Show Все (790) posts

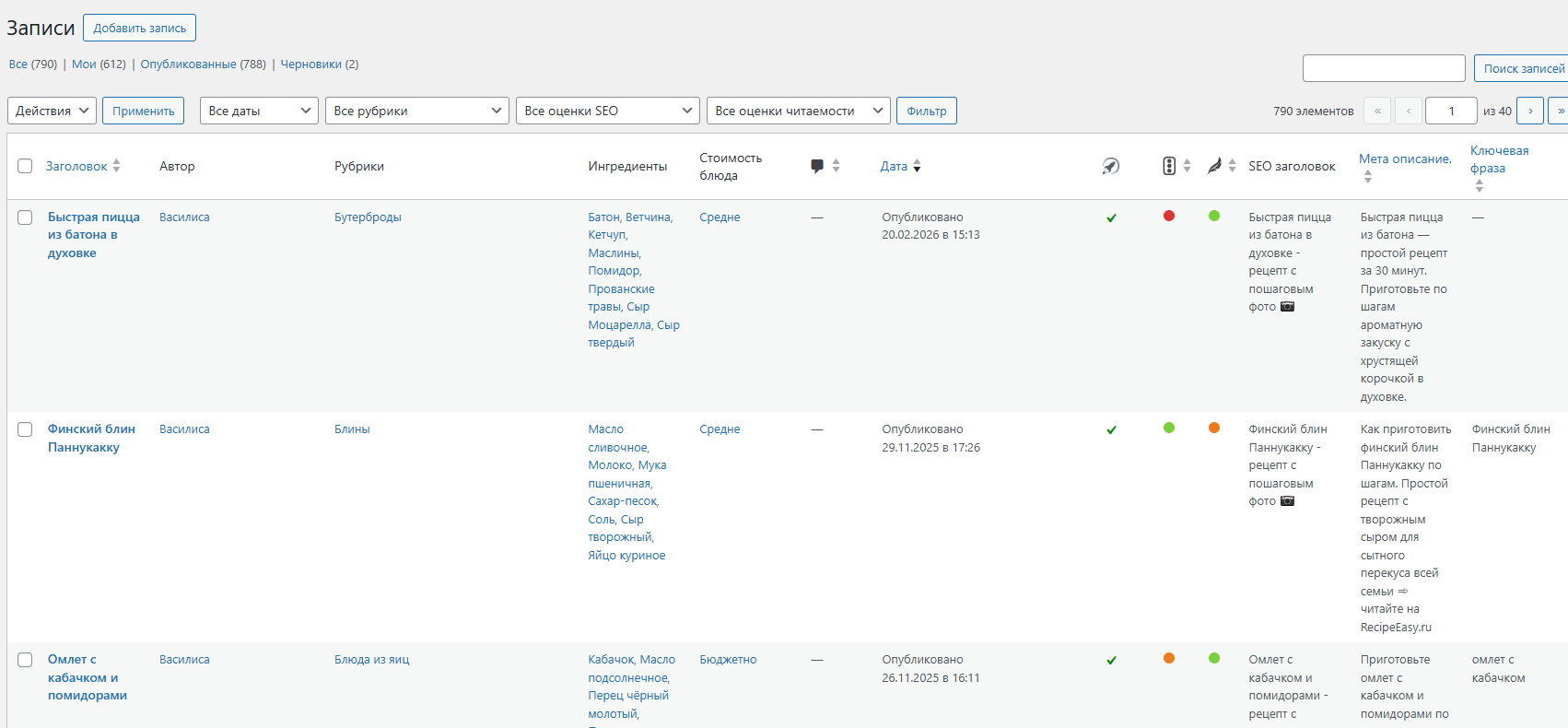[x=33, y=65]
